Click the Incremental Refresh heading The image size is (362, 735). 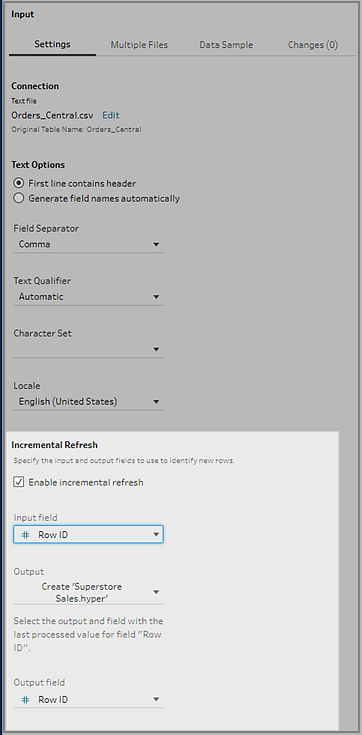tap(54, 444)
